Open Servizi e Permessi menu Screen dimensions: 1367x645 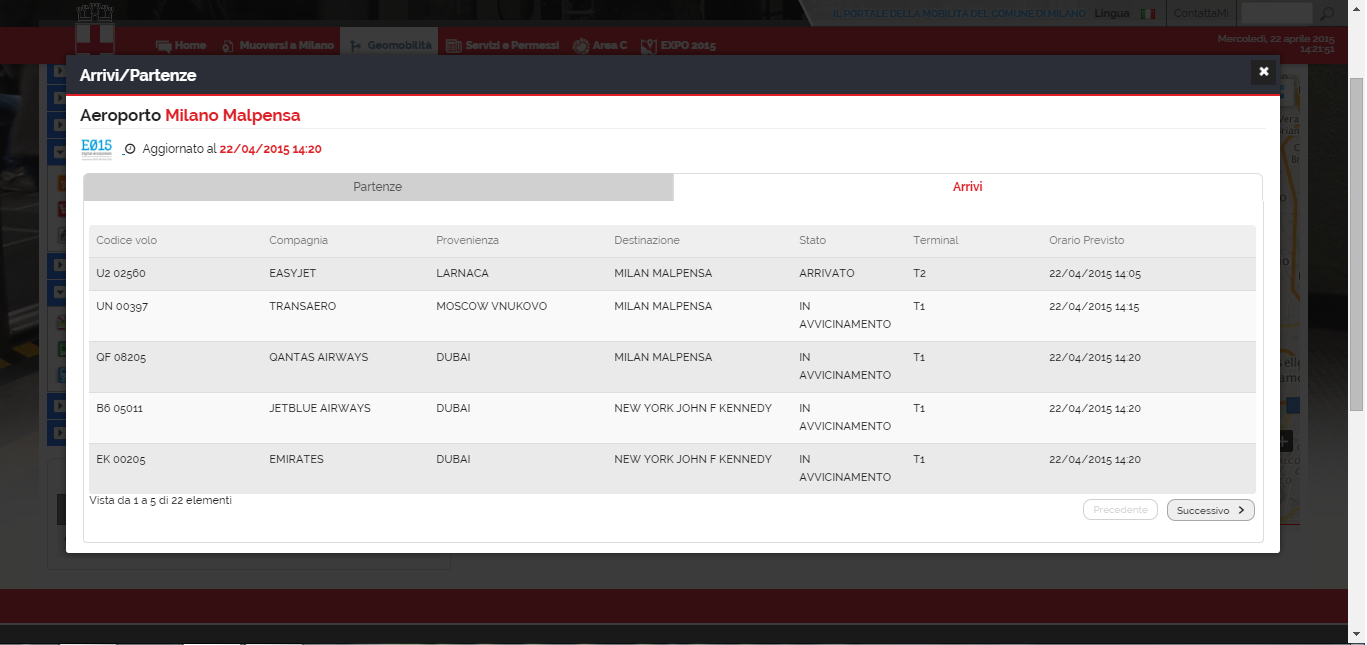tap(502, 46)
